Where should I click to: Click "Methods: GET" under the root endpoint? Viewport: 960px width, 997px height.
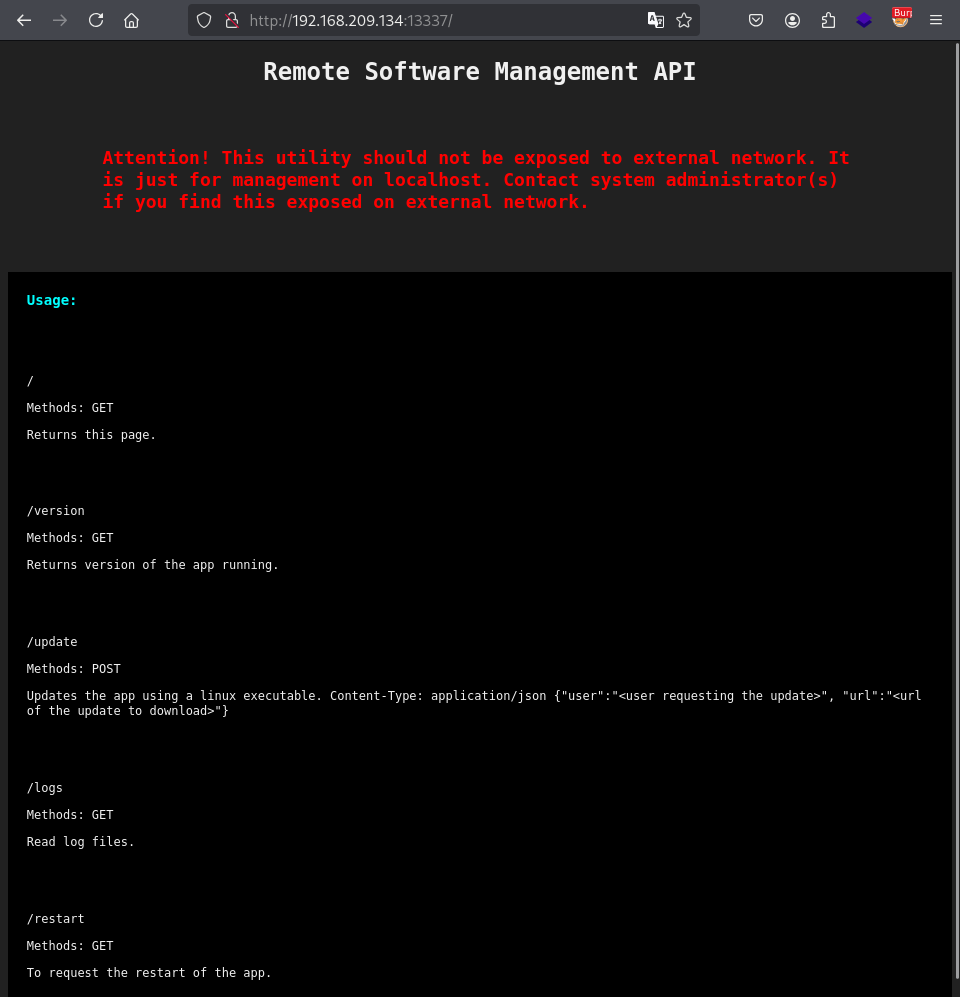(x=70, y=408)
